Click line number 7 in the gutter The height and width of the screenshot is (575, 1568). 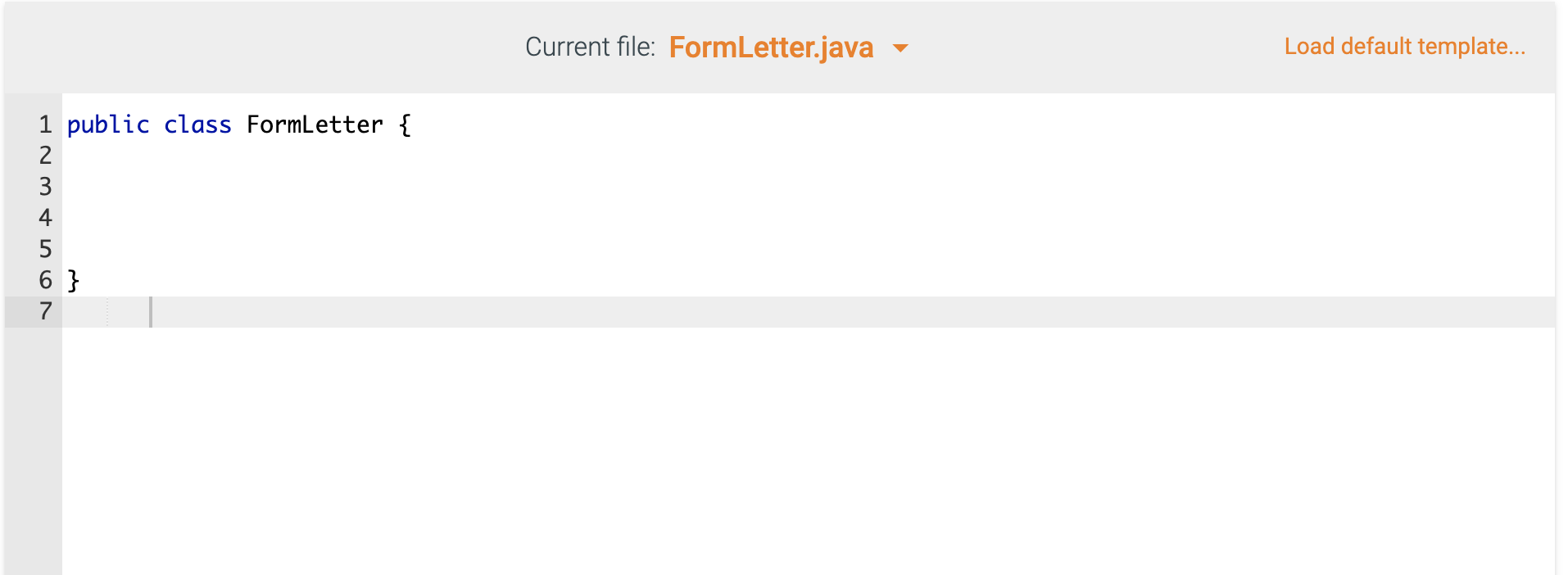point(45,311)
